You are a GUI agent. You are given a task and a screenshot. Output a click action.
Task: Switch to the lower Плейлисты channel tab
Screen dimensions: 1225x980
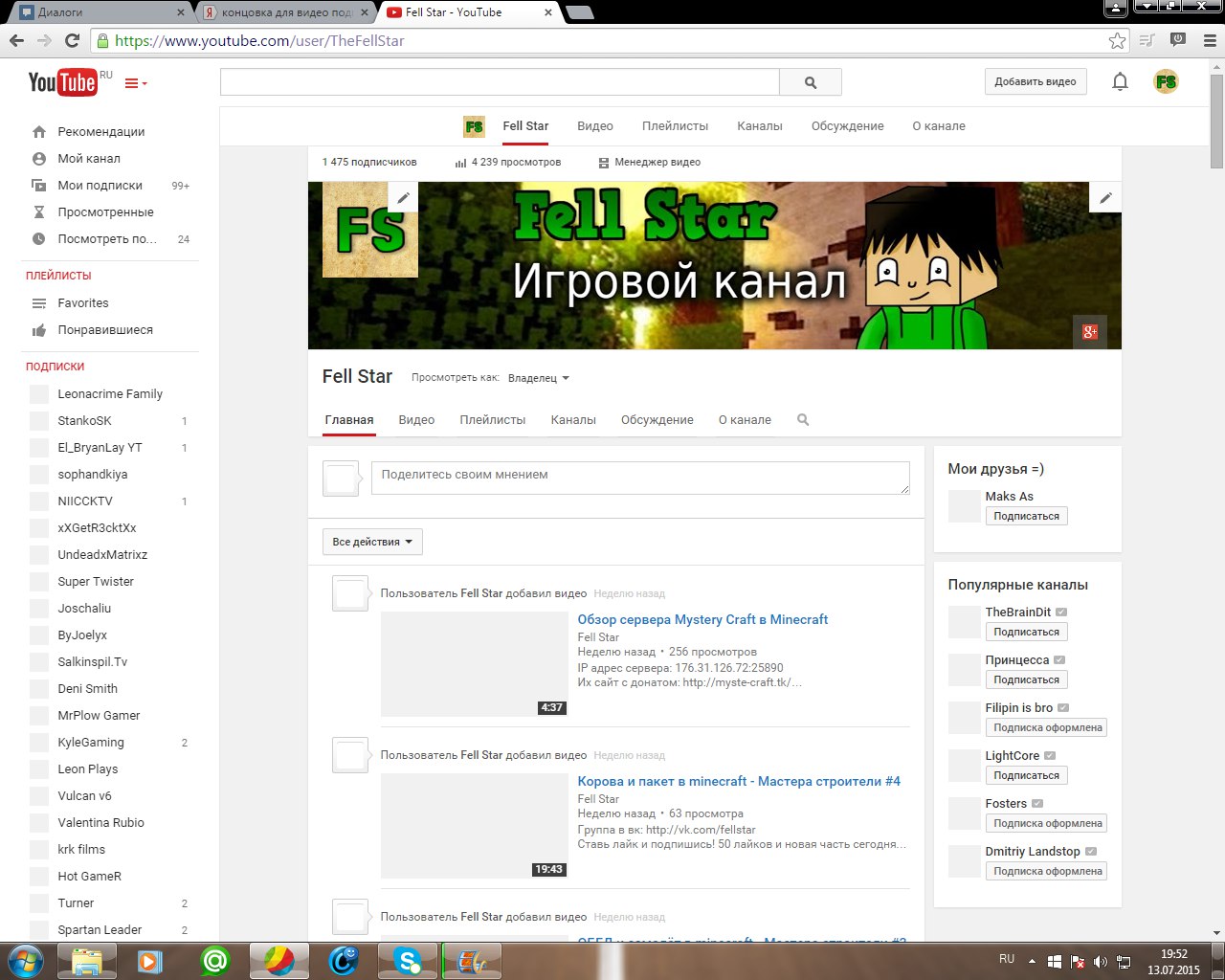(493, 420)
